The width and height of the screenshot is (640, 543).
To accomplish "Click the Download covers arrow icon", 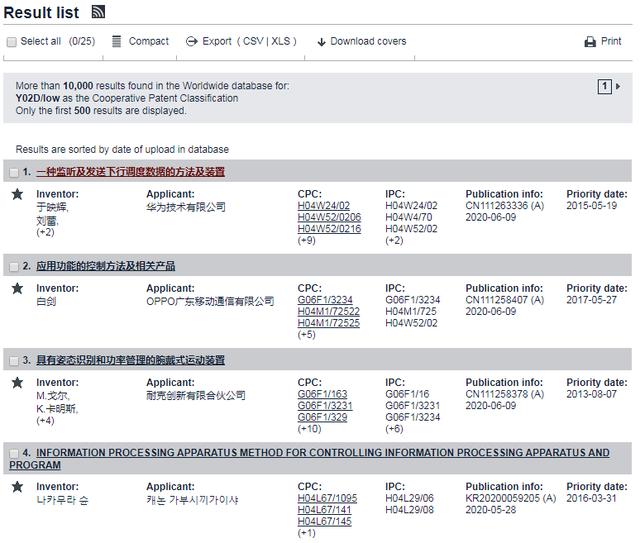I will [x=322, y=42].
